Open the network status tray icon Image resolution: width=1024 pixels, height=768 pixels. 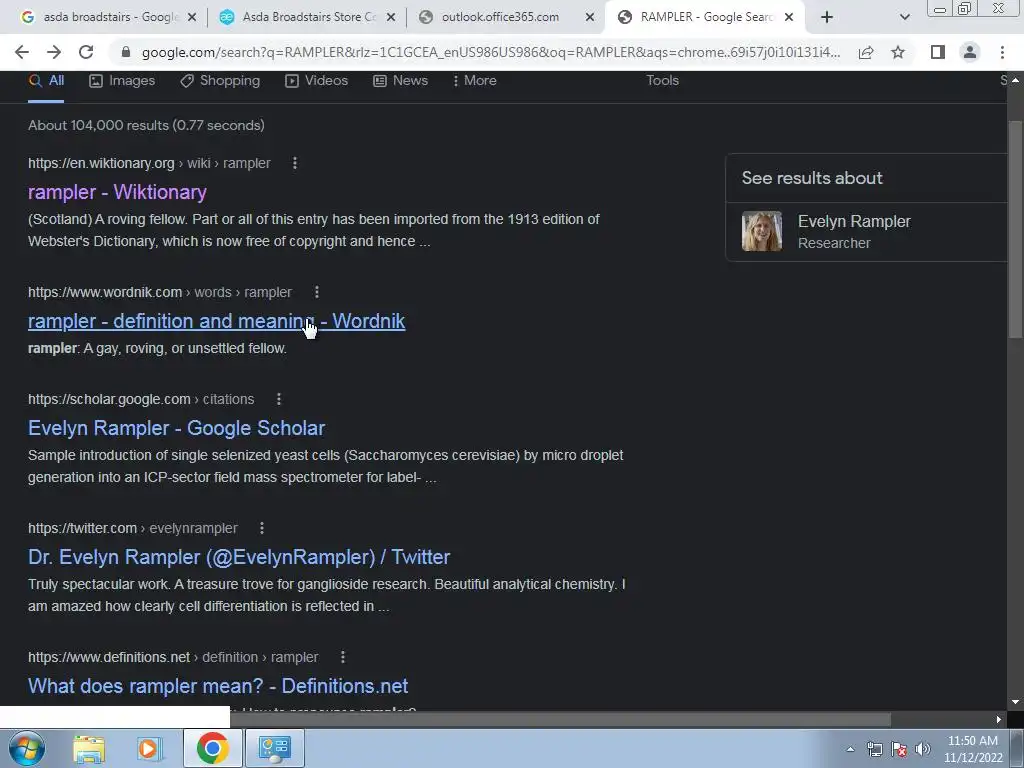874,749
